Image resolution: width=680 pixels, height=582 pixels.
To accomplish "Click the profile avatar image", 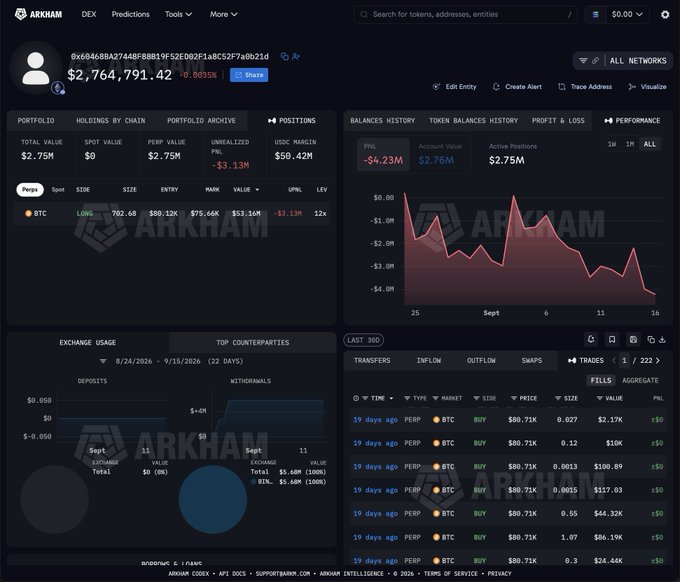I will (x=36, y=68).
